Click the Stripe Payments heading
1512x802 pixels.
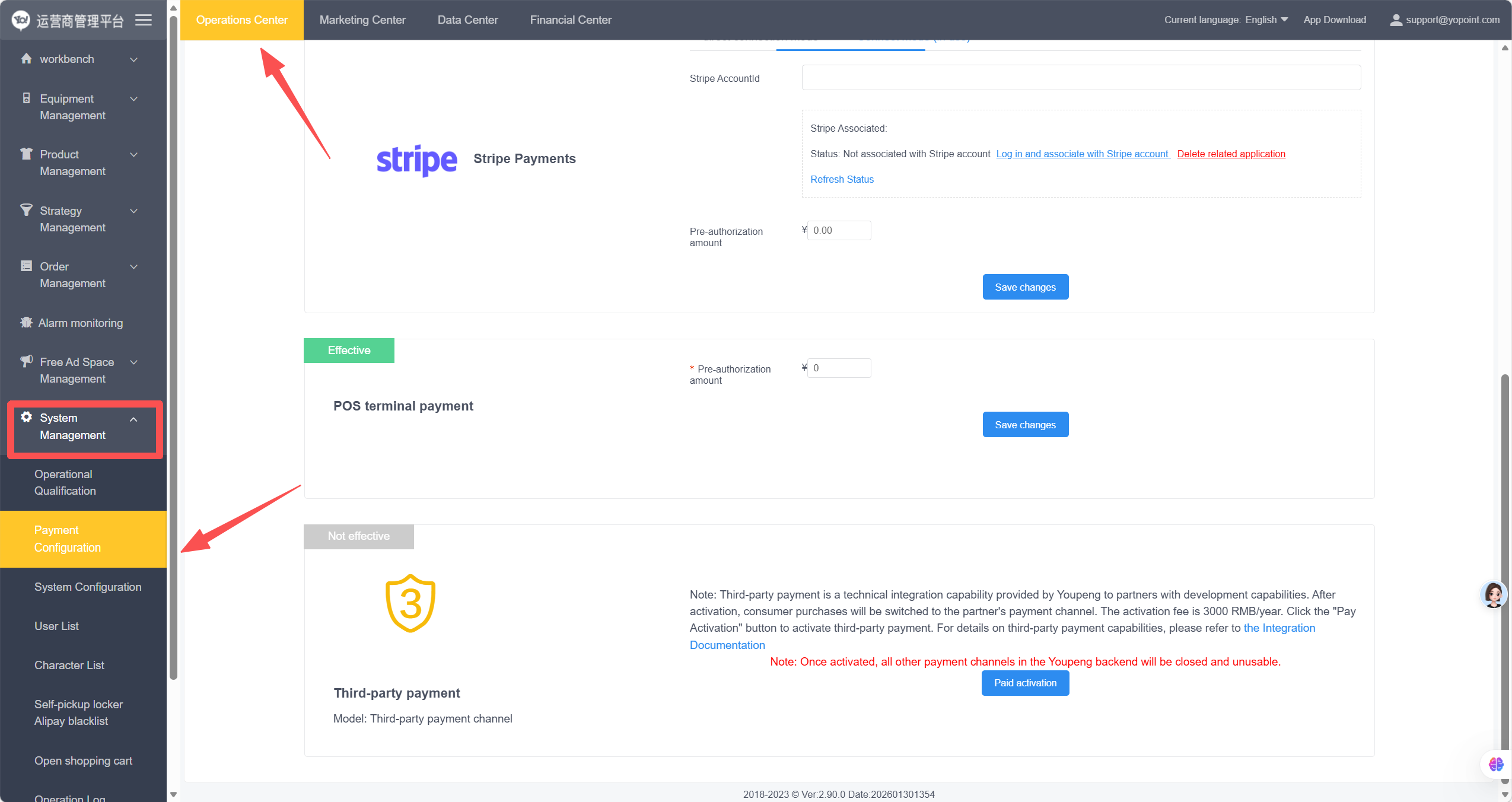tap(524, 158)
